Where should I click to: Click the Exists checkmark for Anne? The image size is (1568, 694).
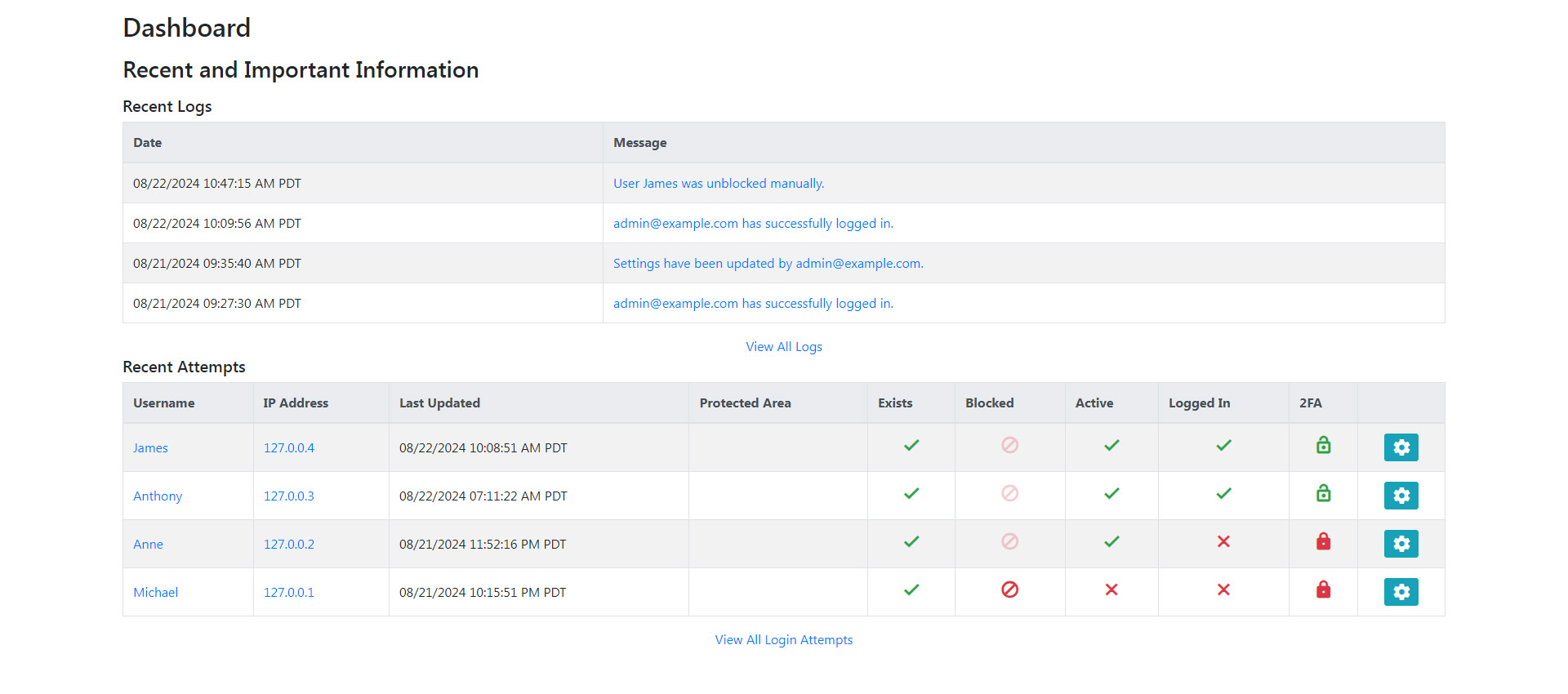(911, 541)
